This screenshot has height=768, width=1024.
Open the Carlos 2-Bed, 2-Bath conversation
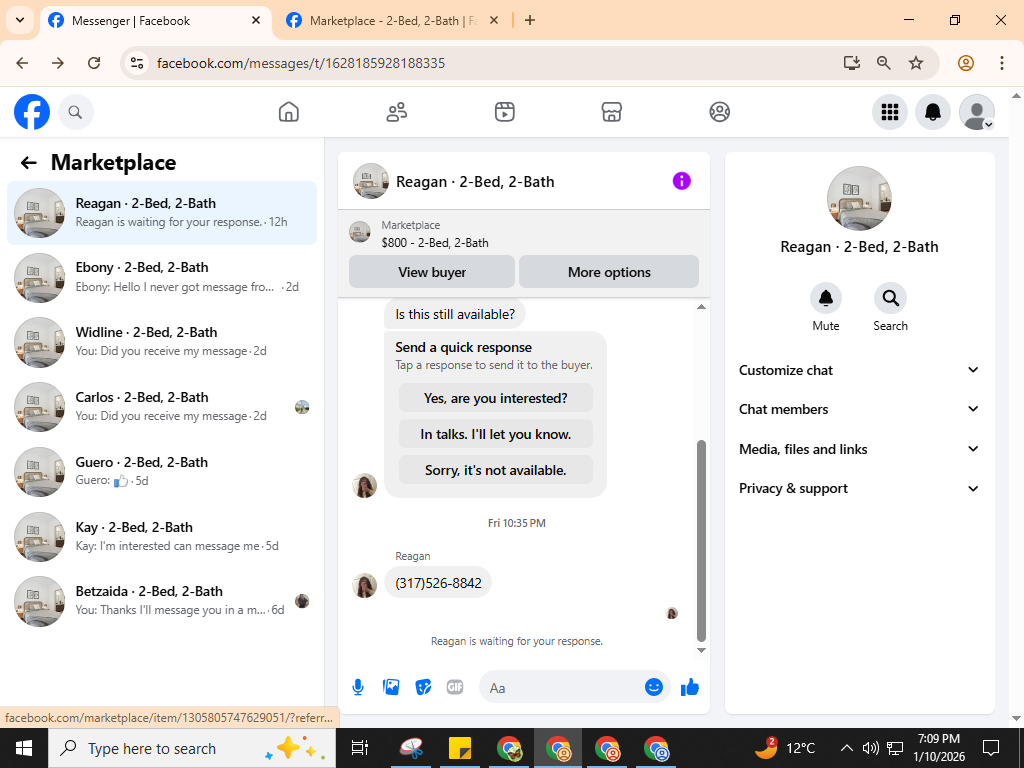(162, 407)
